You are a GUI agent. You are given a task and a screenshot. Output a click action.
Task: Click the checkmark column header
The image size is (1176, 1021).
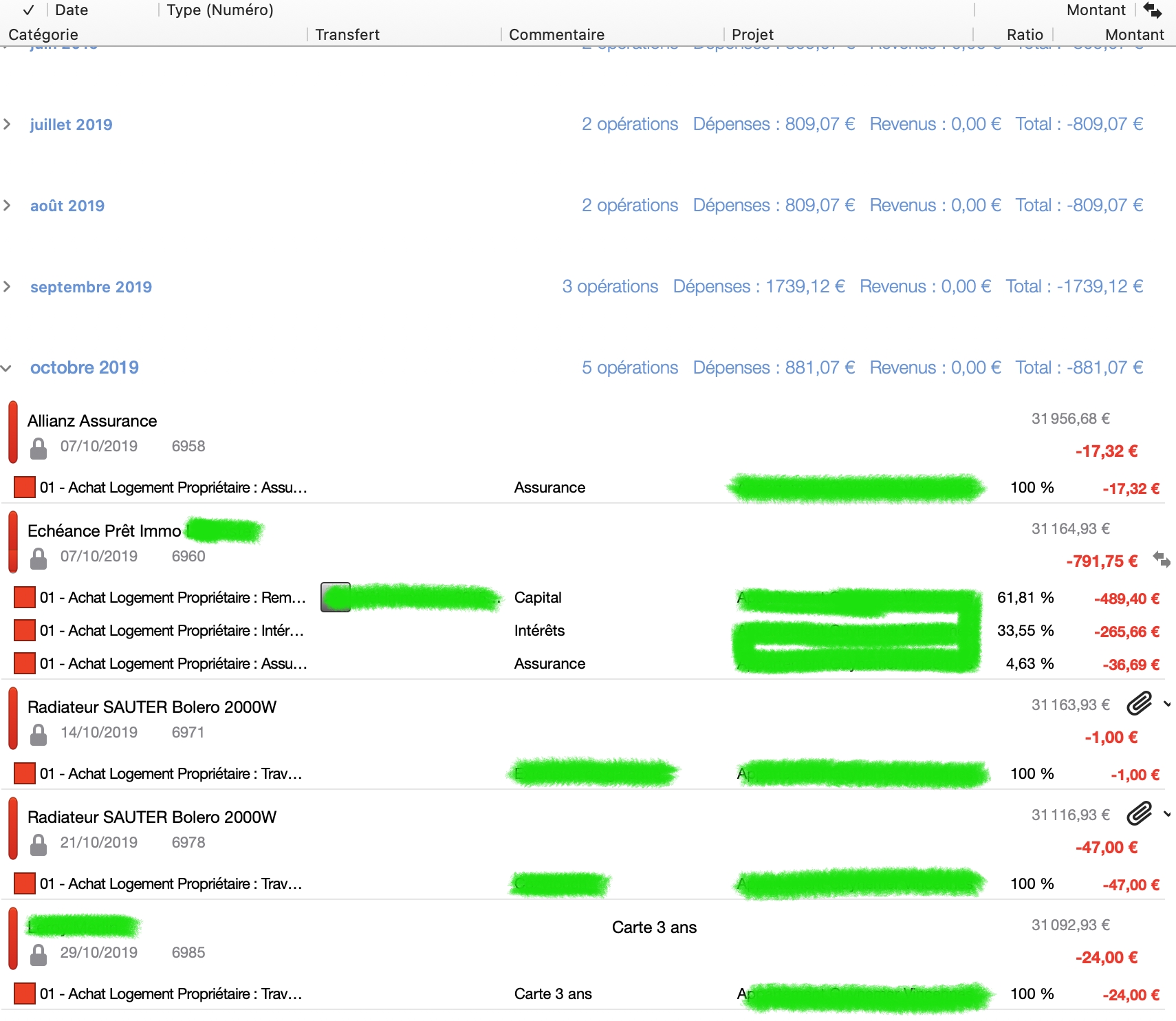coord(28,10)
